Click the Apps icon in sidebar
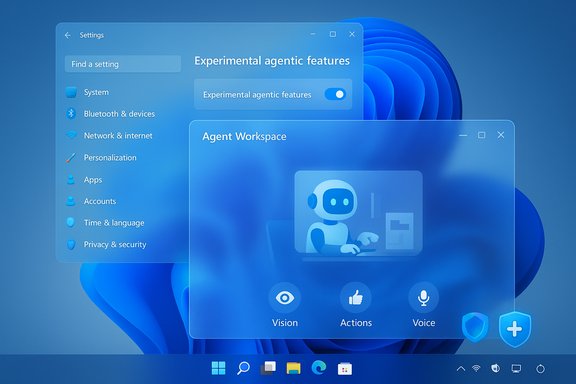The width and height of the screenshot is (576, 384). click(x=71, y=180)
